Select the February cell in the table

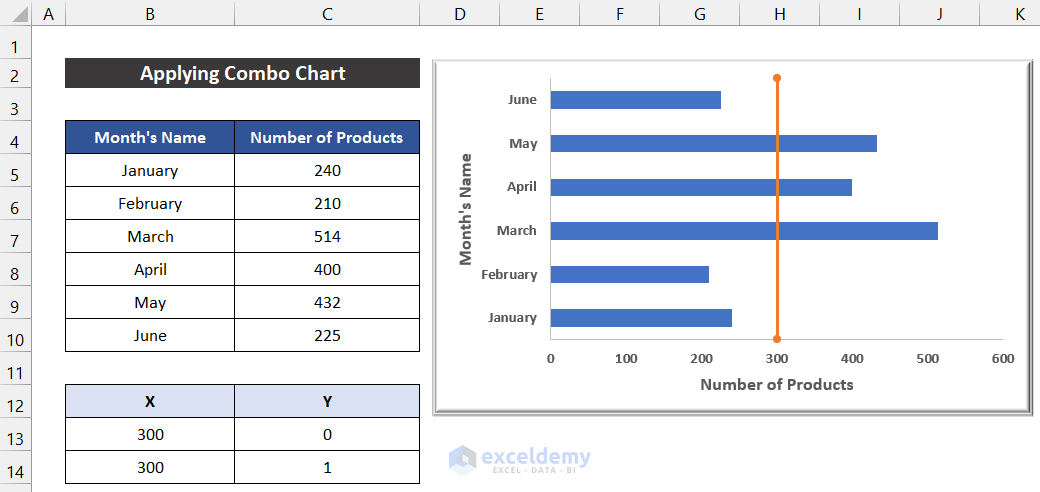pyautogui.click(x=150, y=204)
